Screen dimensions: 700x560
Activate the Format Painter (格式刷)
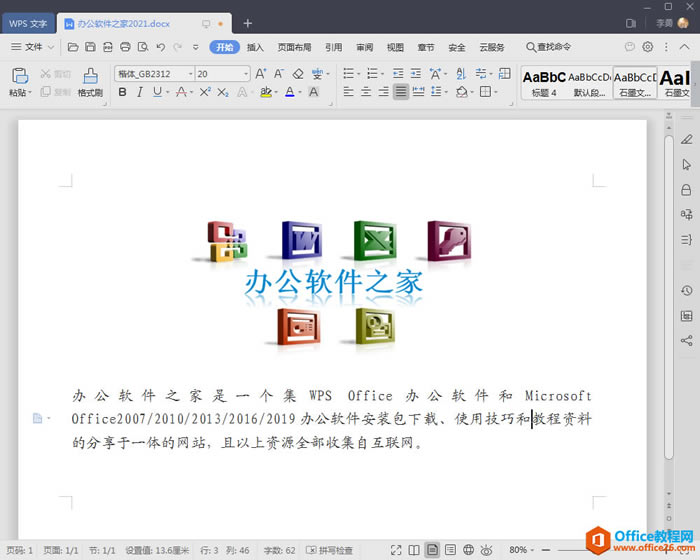[x=90, y=82]
